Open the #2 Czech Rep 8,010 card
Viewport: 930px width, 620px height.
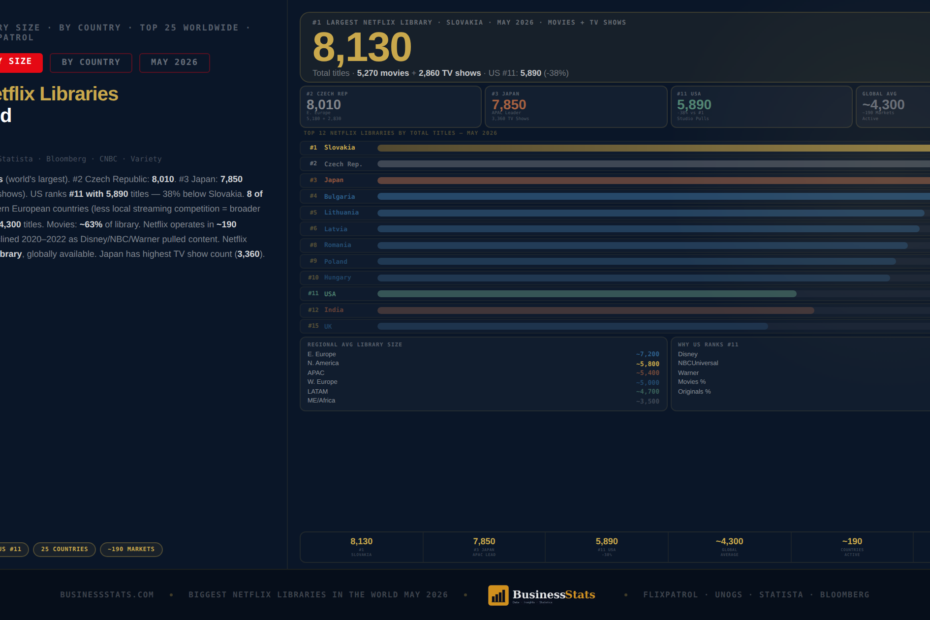point(391,107)
